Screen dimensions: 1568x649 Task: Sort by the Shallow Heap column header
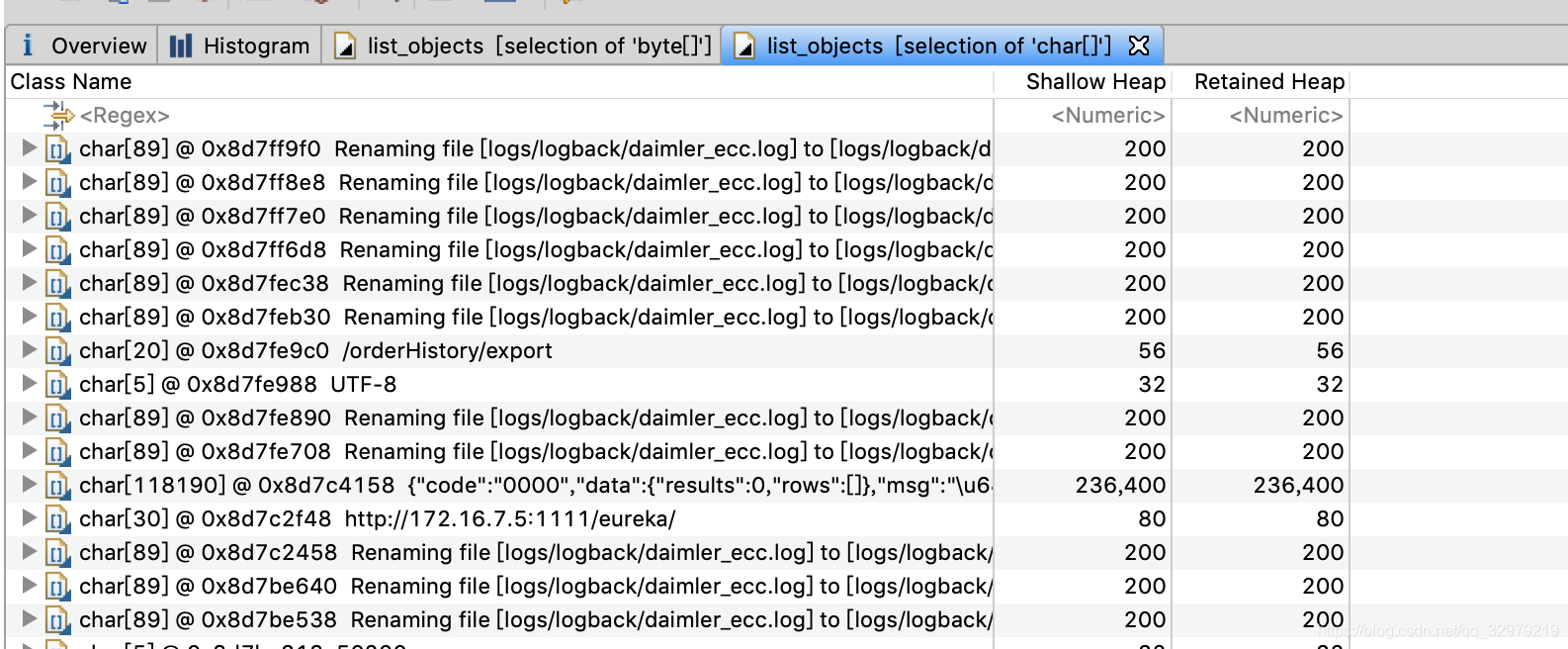click(x=1083, y=82)
